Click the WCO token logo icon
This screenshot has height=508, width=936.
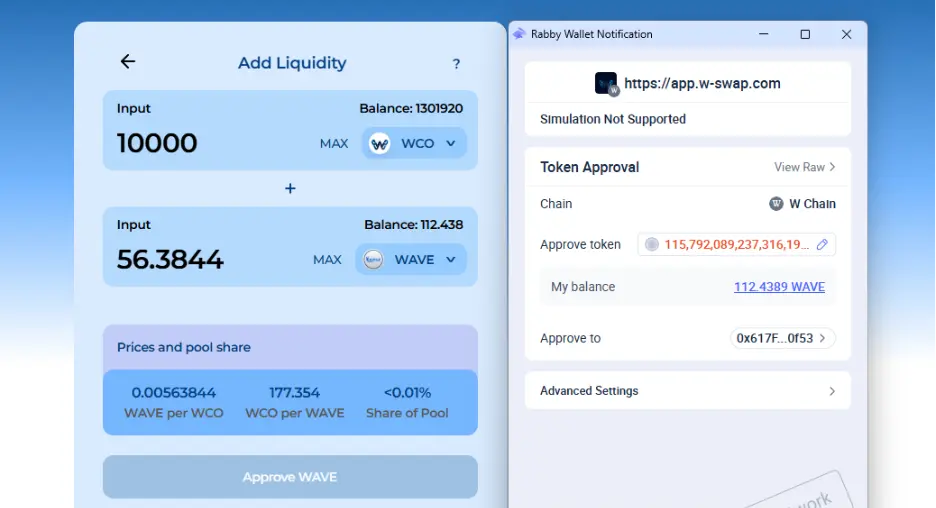click(379, 143)
